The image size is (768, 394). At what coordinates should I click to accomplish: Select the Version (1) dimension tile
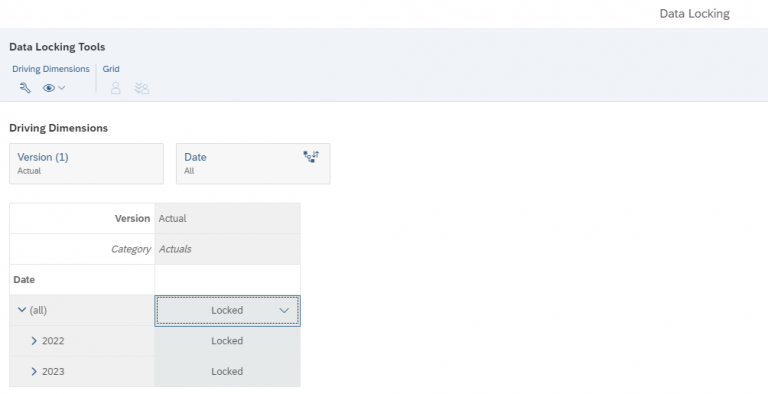(86, 164)
